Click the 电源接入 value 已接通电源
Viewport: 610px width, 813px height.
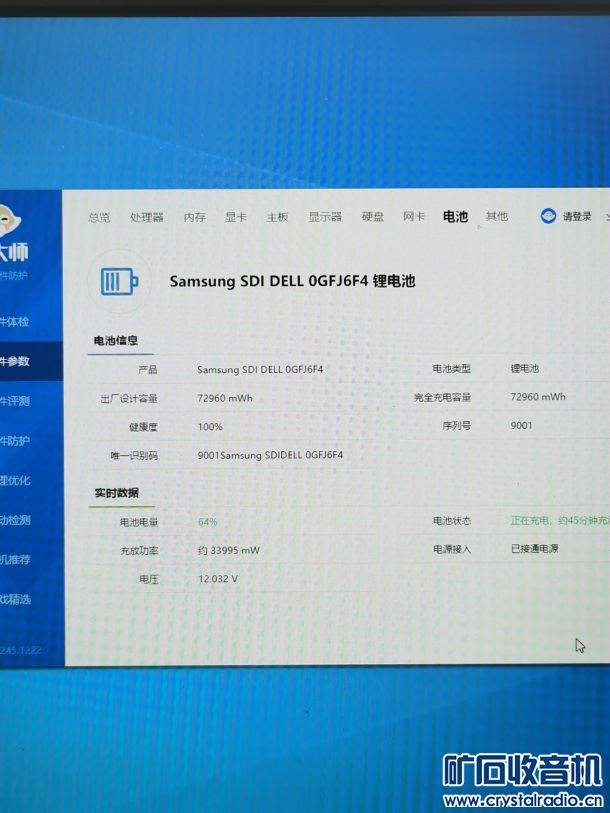click(534, 548)
